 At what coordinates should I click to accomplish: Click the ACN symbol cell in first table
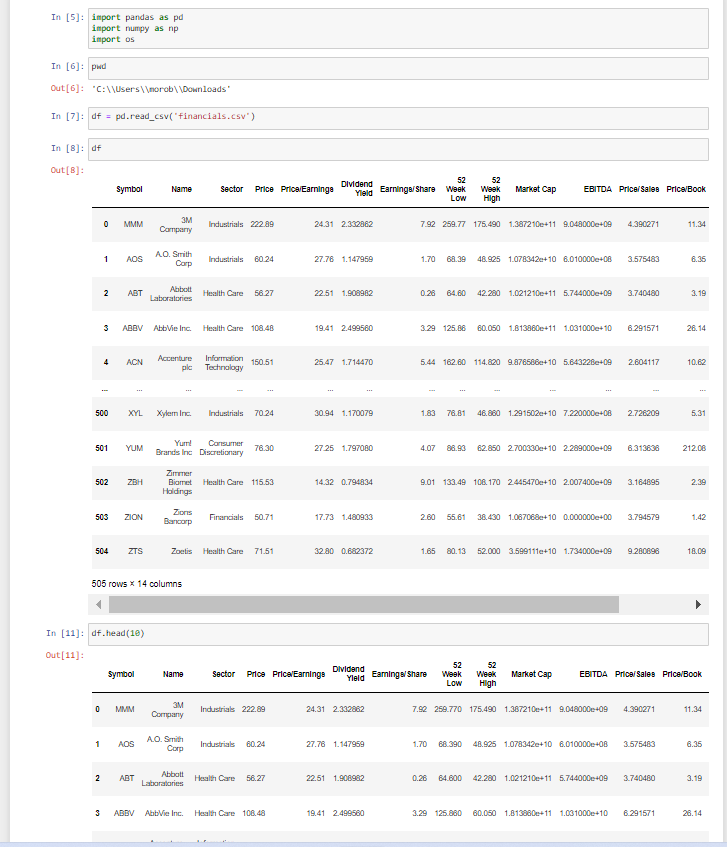coord(134,362)
